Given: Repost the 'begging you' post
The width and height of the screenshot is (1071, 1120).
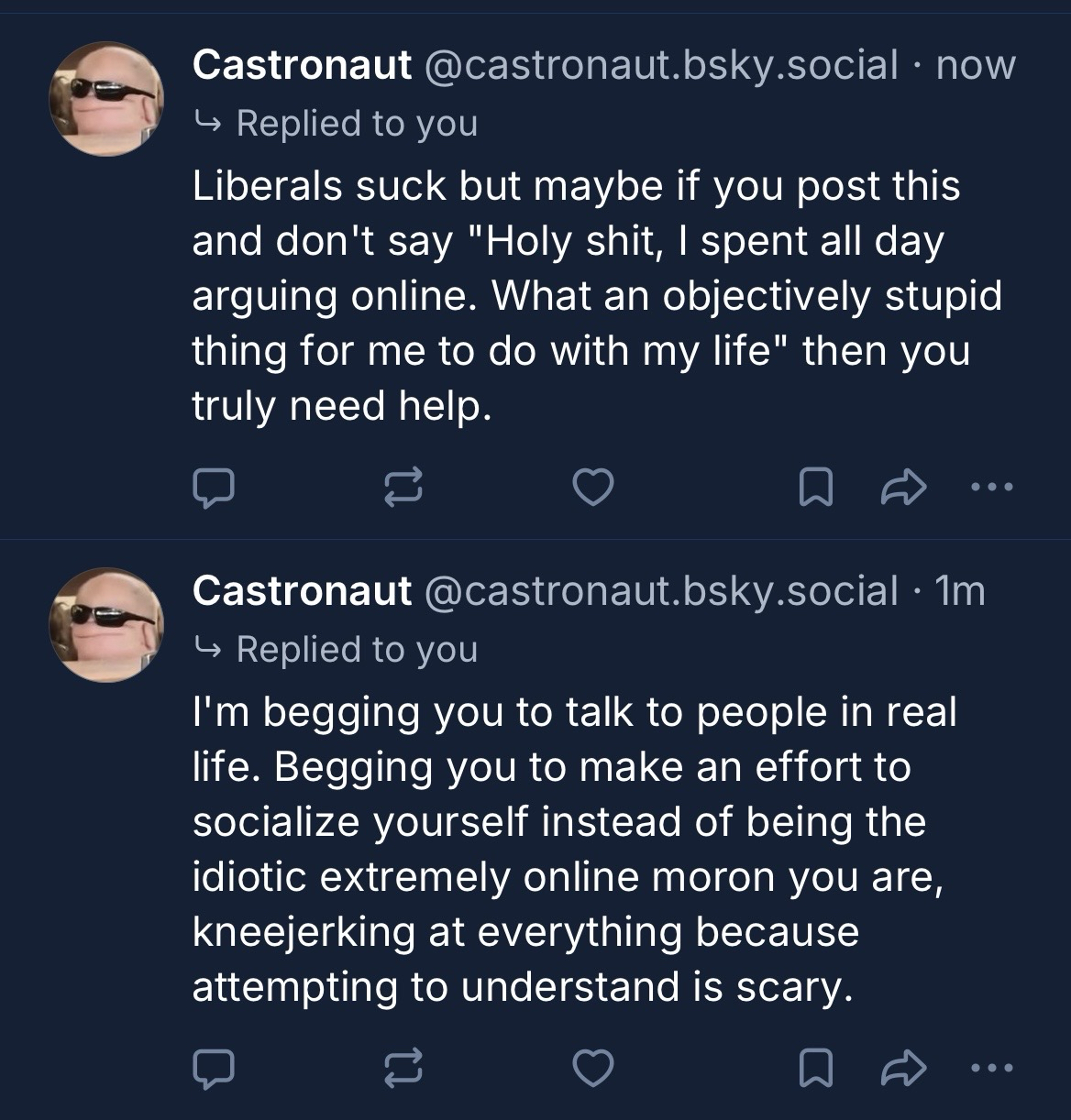Looking at the screenshot, I should pyautogui.click(x=404, y=1067).
